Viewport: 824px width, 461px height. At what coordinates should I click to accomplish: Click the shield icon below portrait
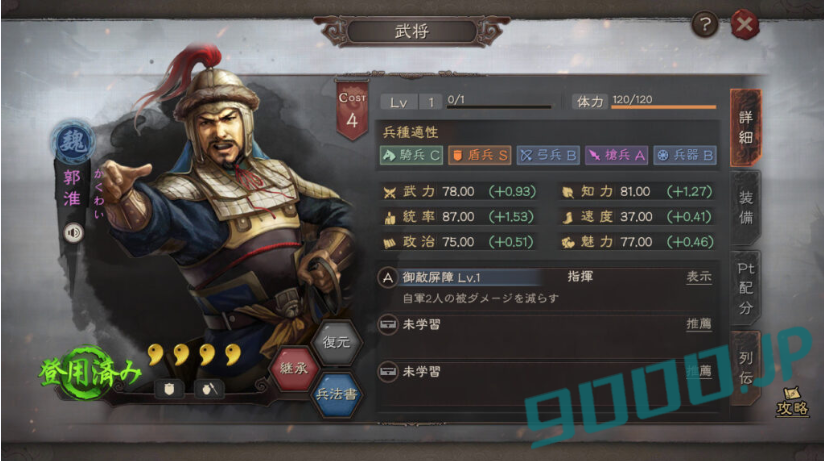169,389
